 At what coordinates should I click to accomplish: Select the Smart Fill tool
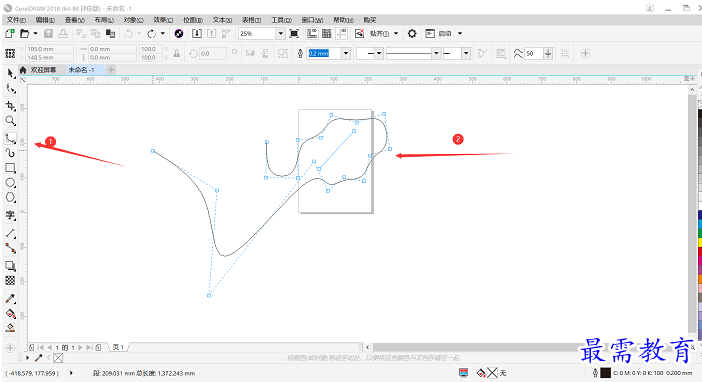tap(10, 328)
